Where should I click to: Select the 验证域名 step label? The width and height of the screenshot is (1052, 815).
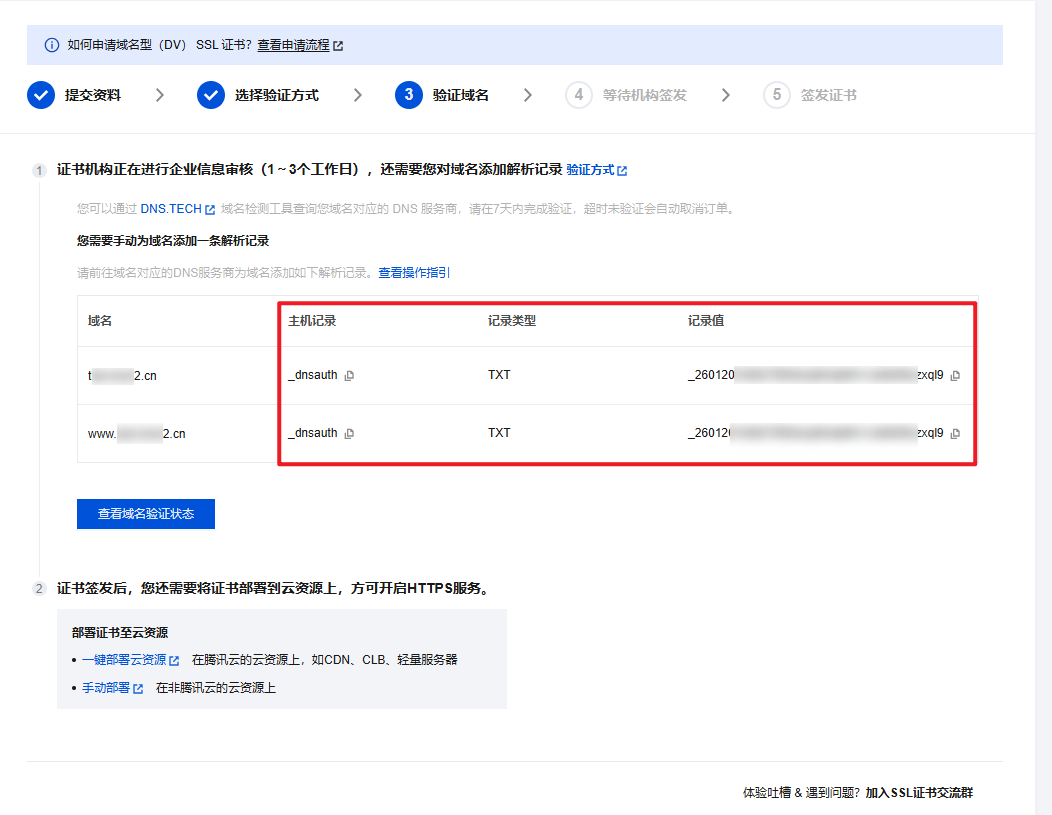pyautogui.click(x=460, y=95)
